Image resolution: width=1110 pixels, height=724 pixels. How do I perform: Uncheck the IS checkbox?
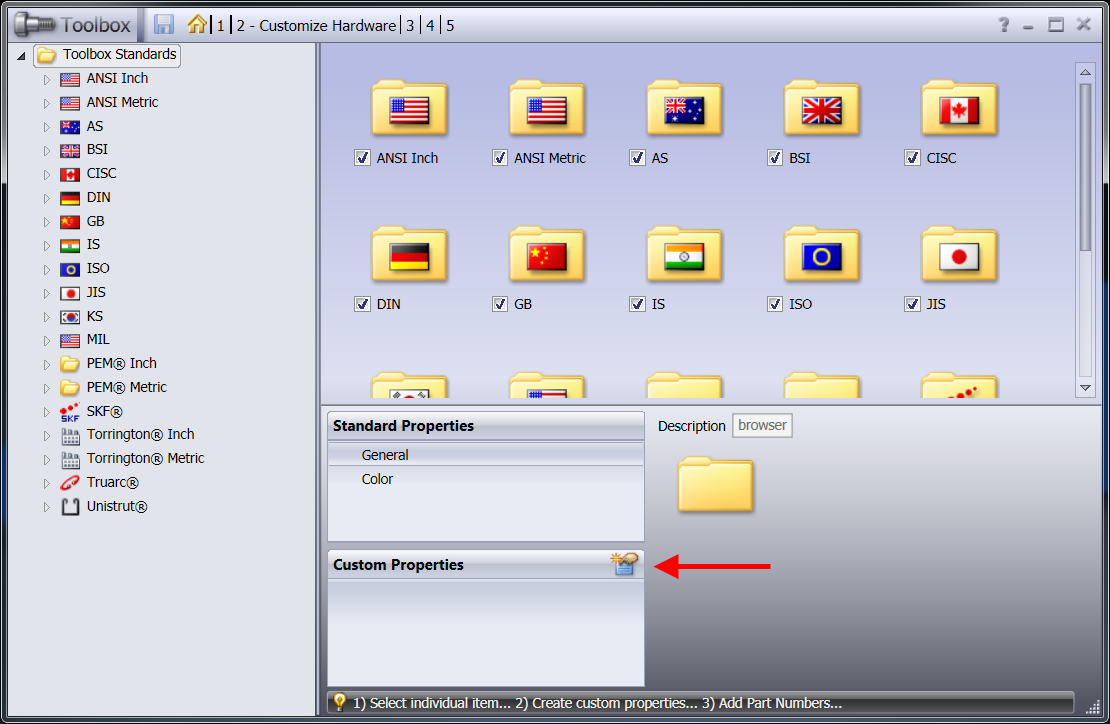pyautogui.click(x=636, y=304)
